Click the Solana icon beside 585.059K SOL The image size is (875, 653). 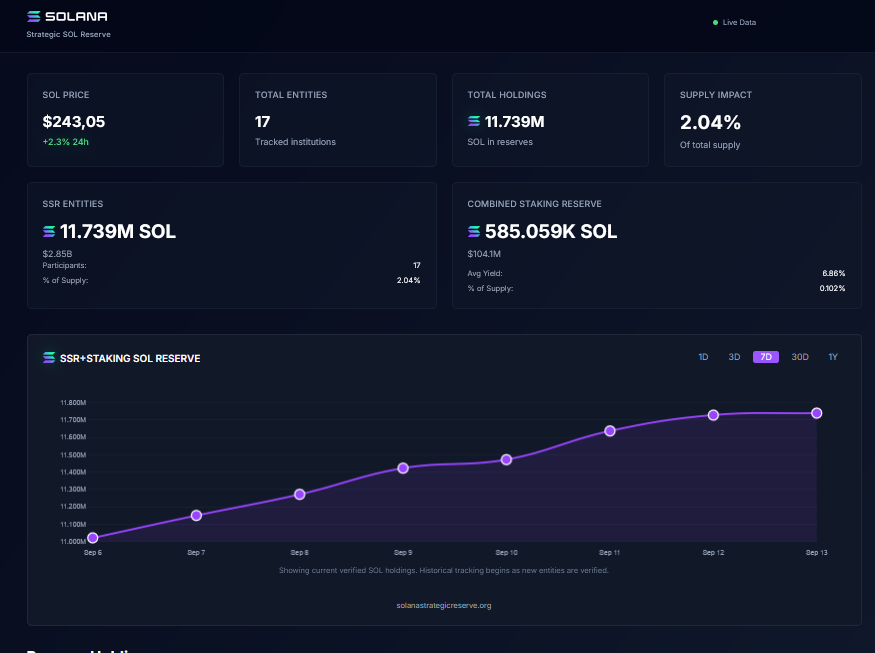(x=474, y=232)
